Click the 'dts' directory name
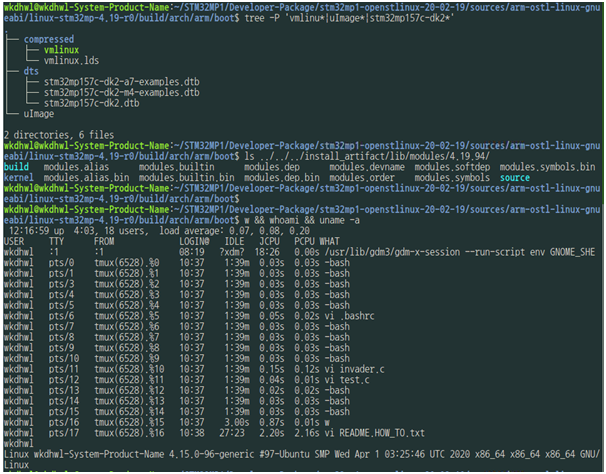 31,71
